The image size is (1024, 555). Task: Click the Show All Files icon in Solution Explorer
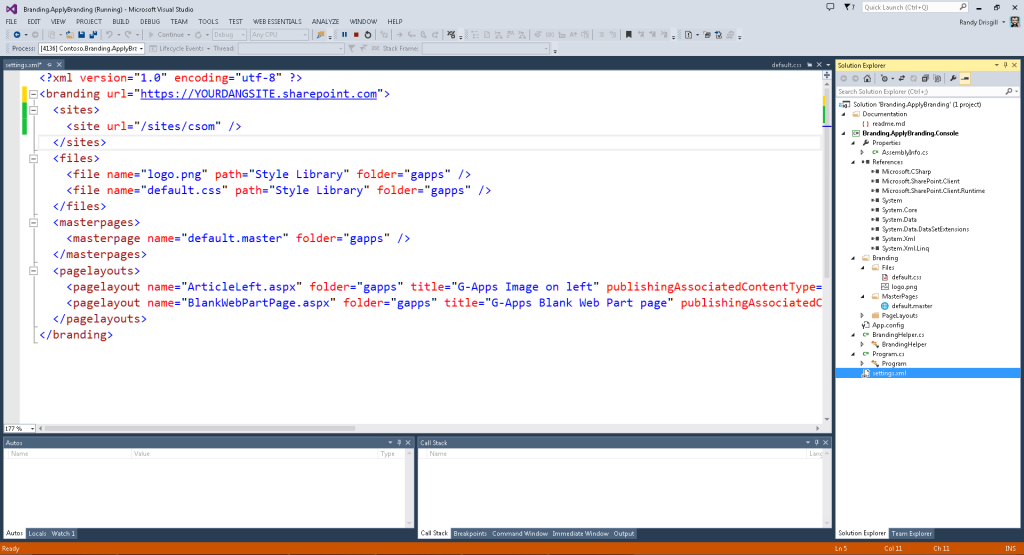click(937, 78)
